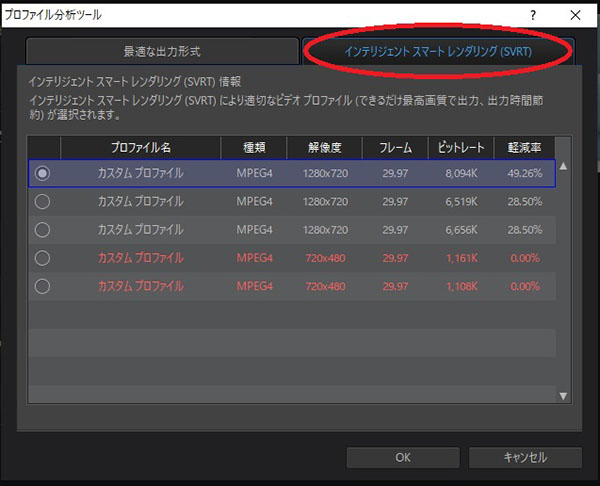Select the 8,094K profile radio button
600x486 pixels.
(x=42, y=173)
